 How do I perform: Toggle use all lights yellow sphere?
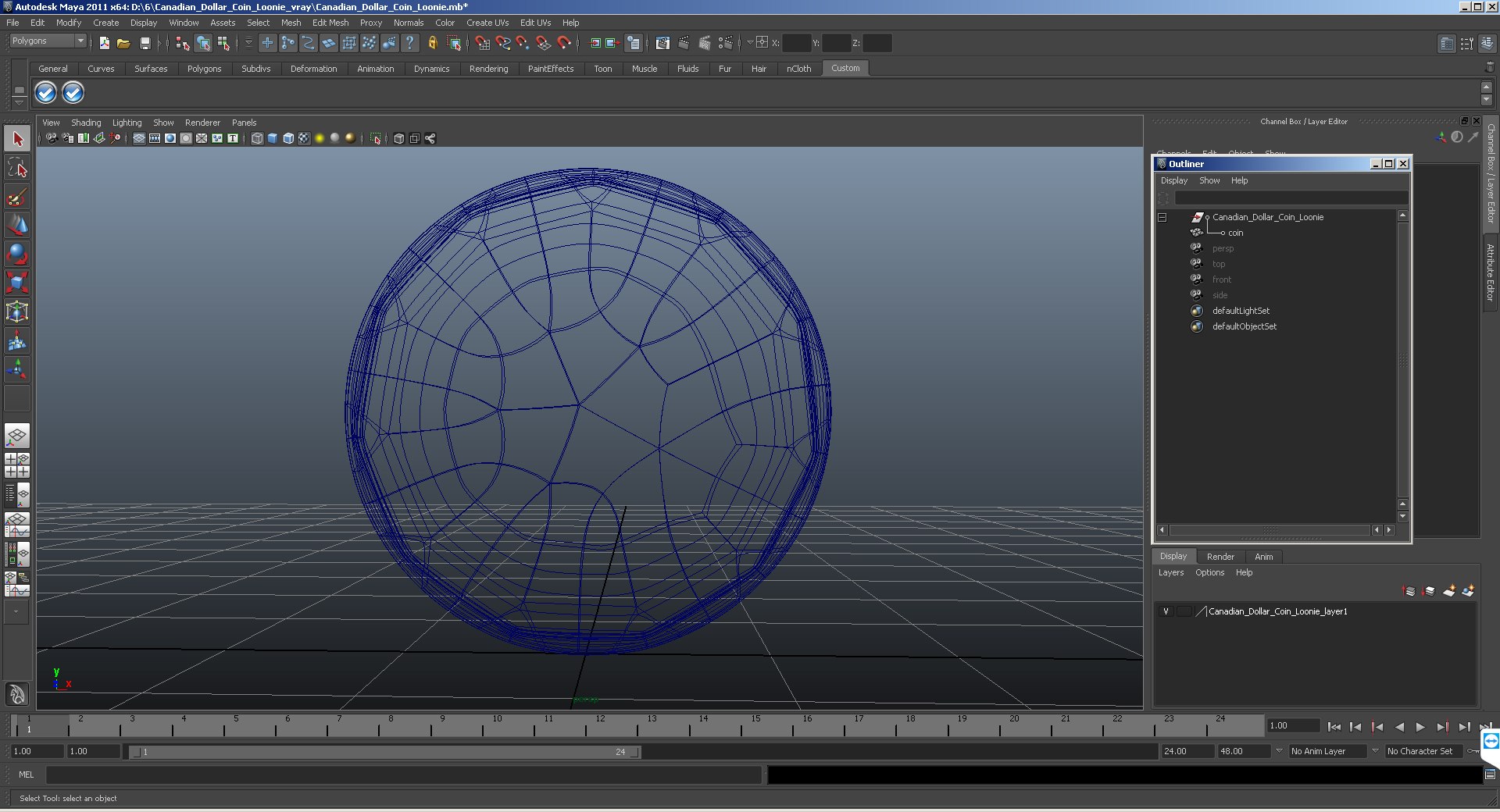(x=320, y=138)
